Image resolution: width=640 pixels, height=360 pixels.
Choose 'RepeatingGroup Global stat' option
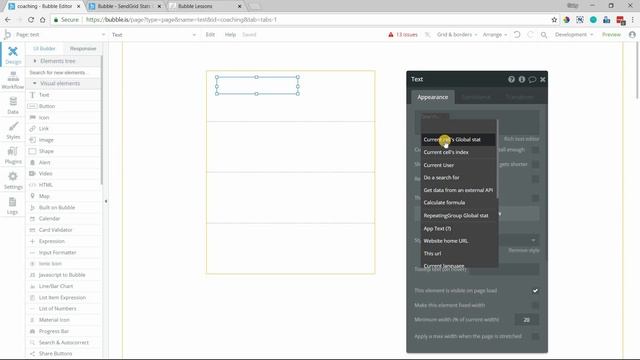[459, 216]
